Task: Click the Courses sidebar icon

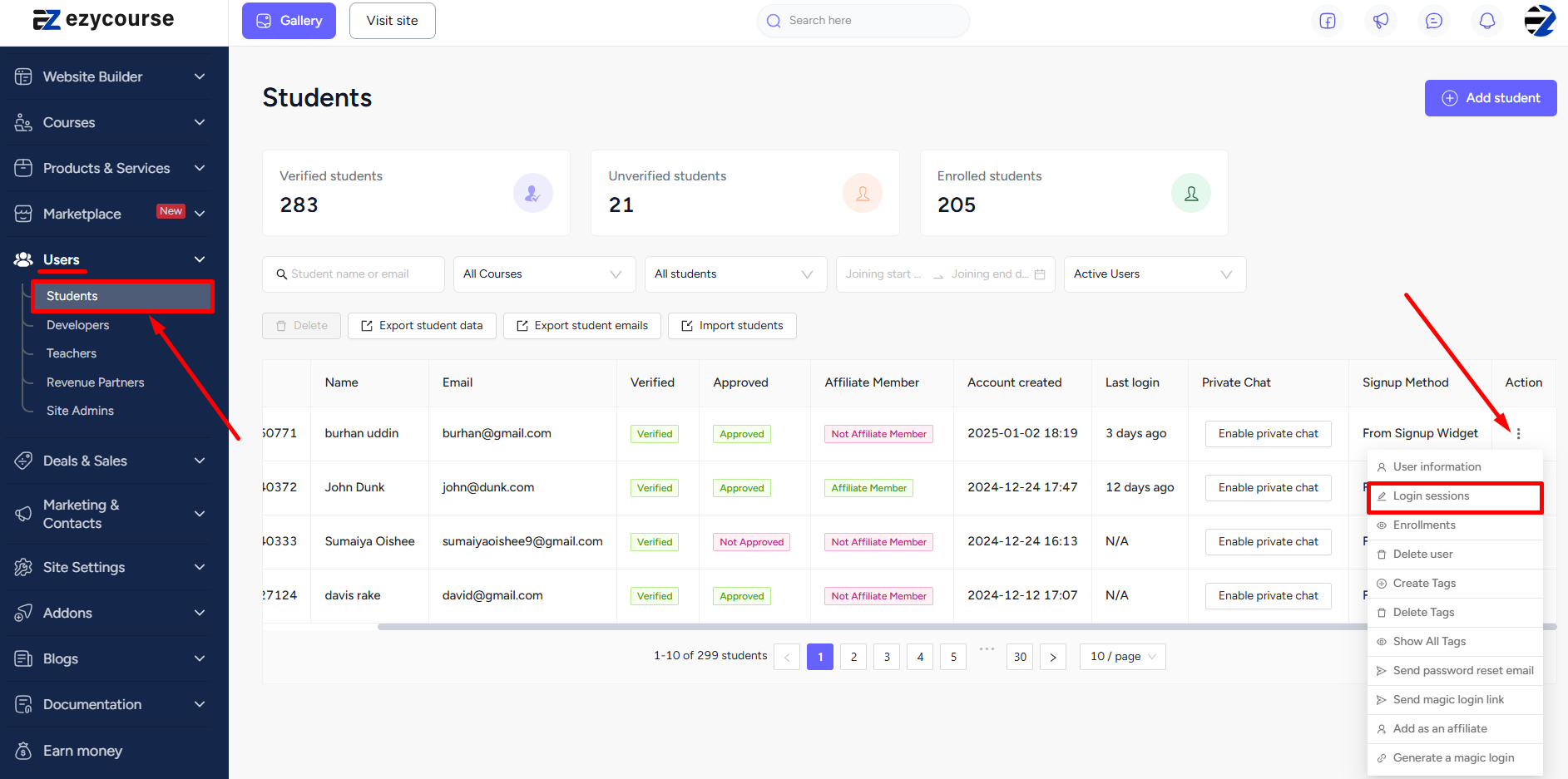Action: tap(23, 122)
